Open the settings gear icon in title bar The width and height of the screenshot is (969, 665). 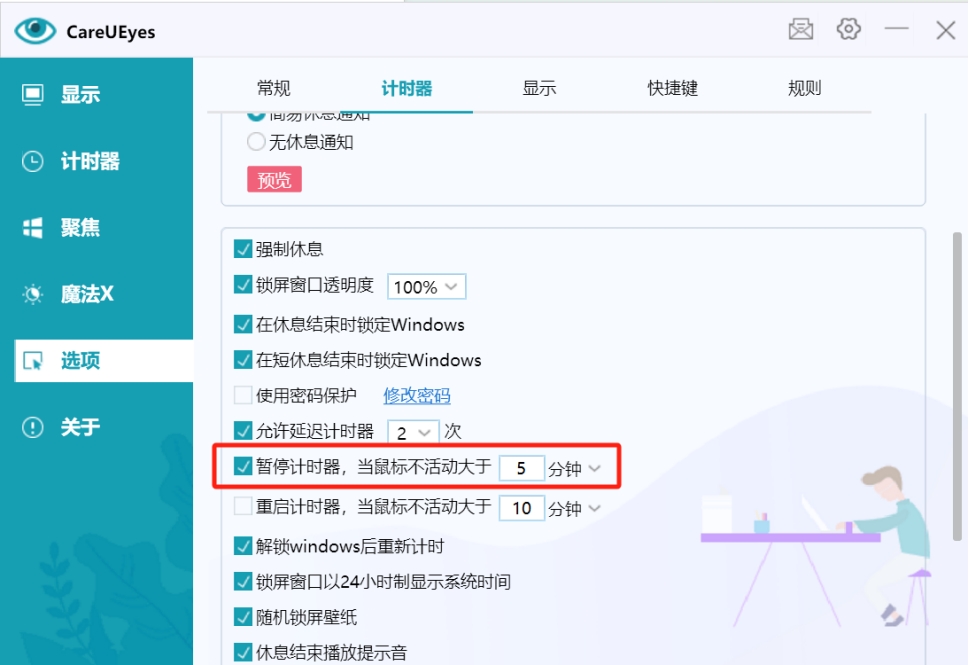point(849,30)
